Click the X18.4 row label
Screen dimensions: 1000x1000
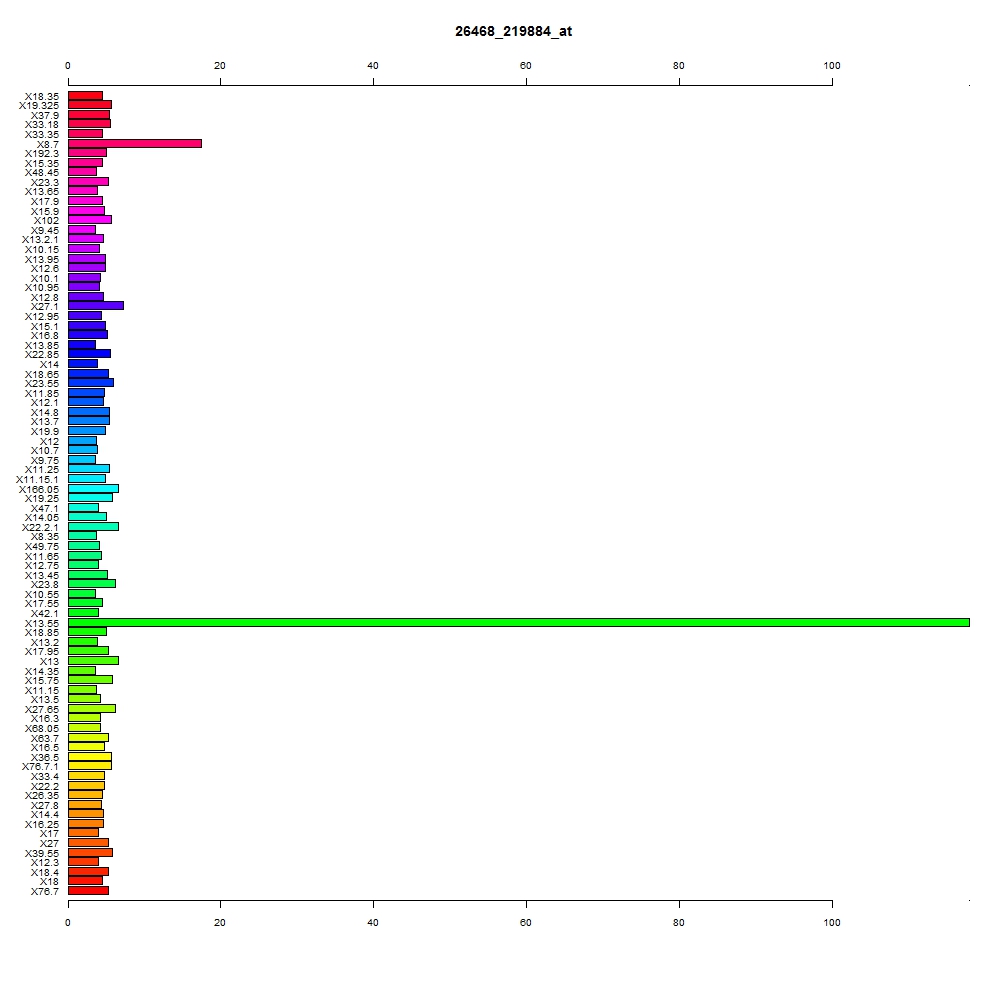tap(45, 873)
